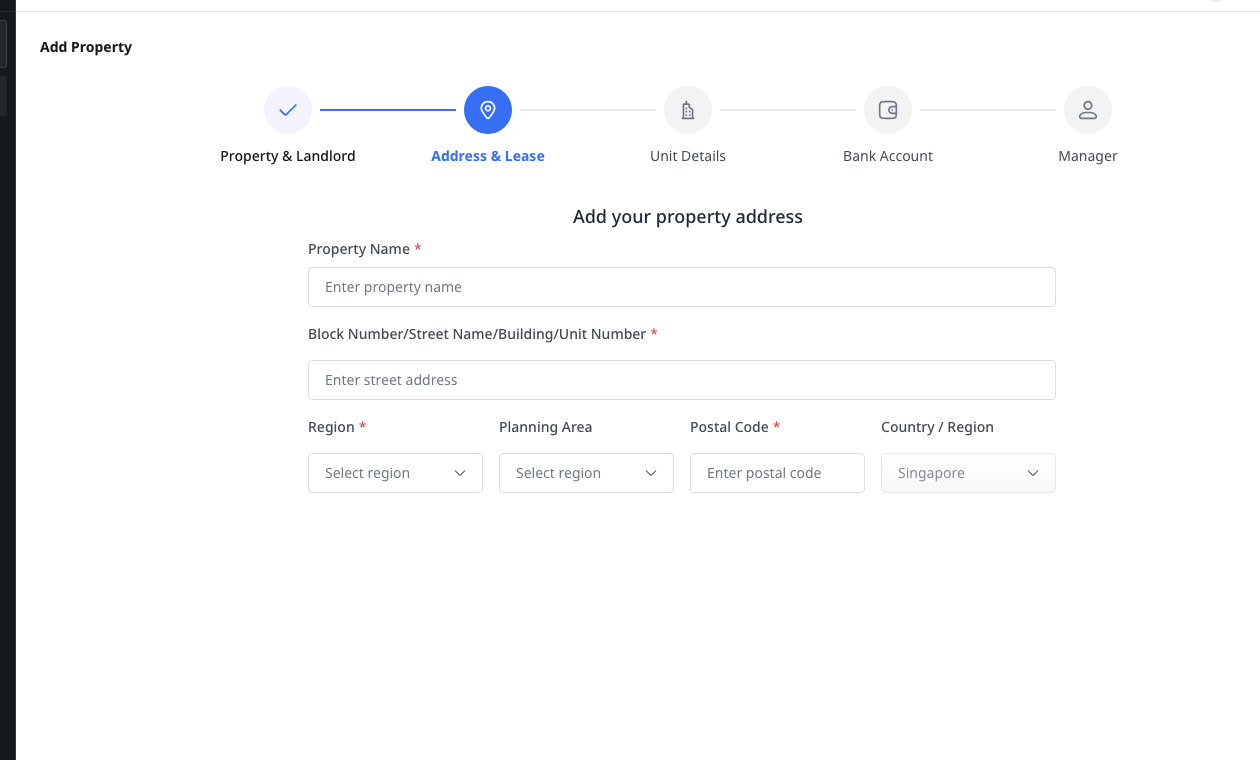Screen dimensions: 1260x760
Task: Go to Property & Landlord step label
Action: point(288,156)
